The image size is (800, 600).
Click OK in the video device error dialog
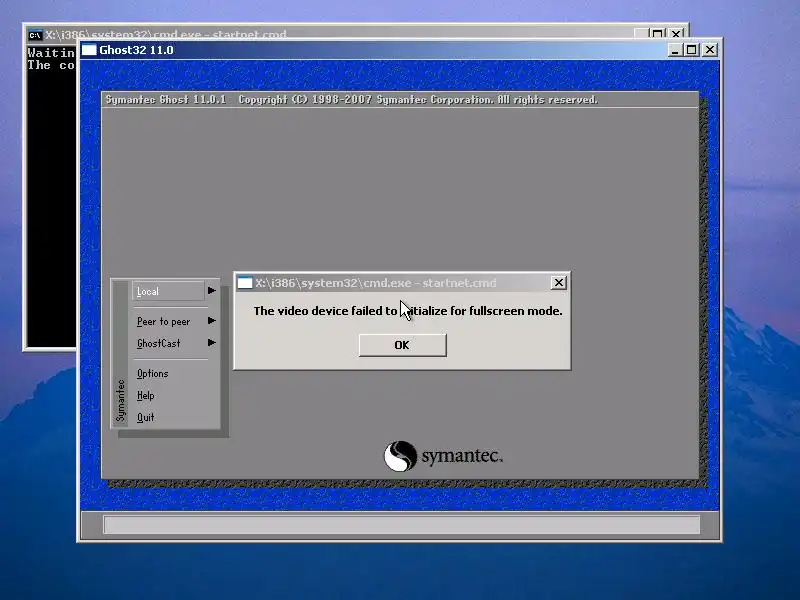point(402,345)
